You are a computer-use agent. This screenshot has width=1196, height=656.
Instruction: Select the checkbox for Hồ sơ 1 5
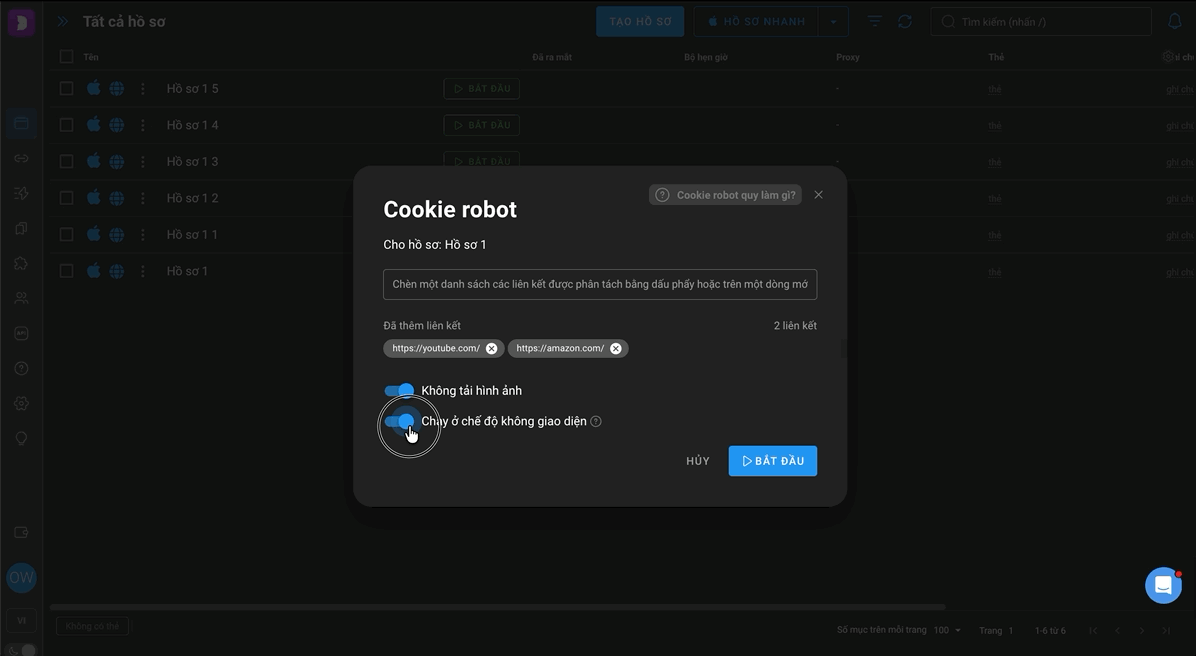click(x=66, y=88)
